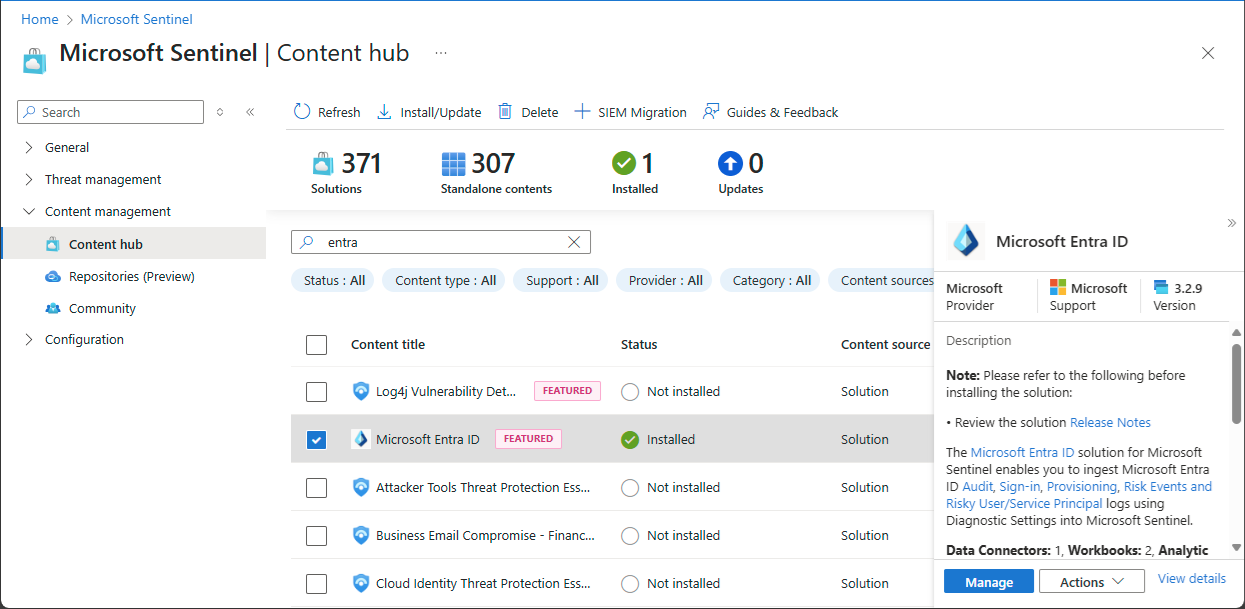The width and height of the screenshot is (1245, 609).
Task: Click the Refresh toolbar icon
Action: click(302, 112)
